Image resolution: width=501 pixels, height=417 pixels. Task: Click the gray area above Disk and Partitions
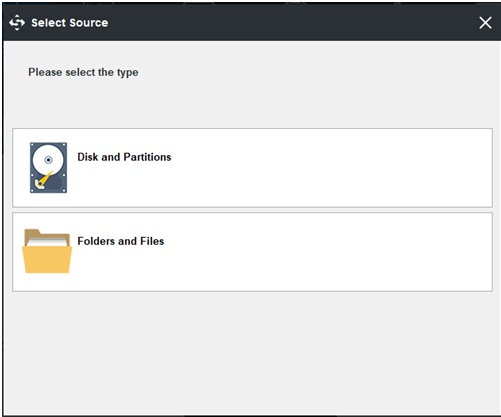pyautogui.click(x=252, y=103)
